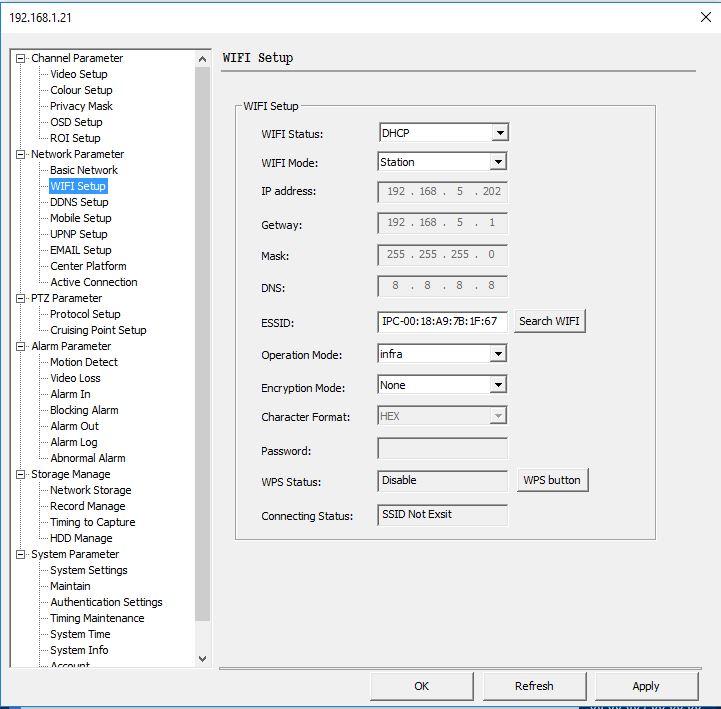This screenshot has height=709, width=721.
Task: Click the tree scrollbar down arrow
Action: (x=202, y=658)
